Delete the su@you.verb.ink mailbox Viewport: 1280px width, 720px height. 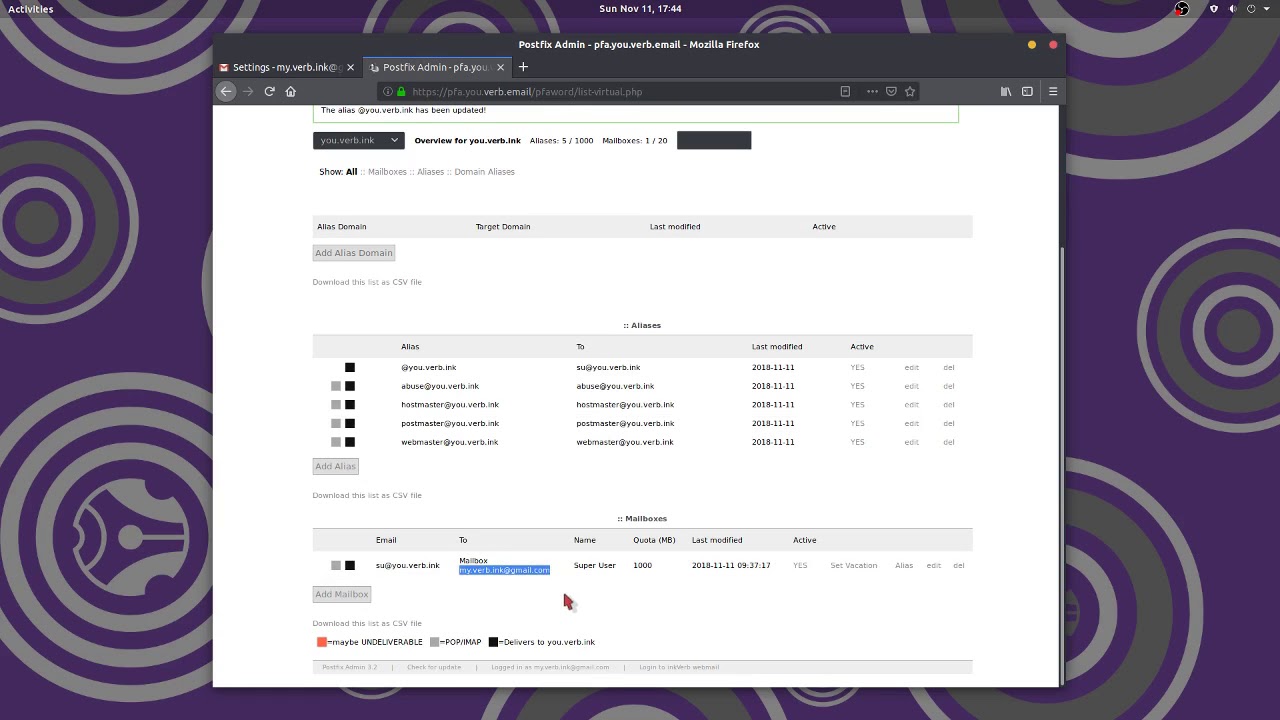pos(959,565)
